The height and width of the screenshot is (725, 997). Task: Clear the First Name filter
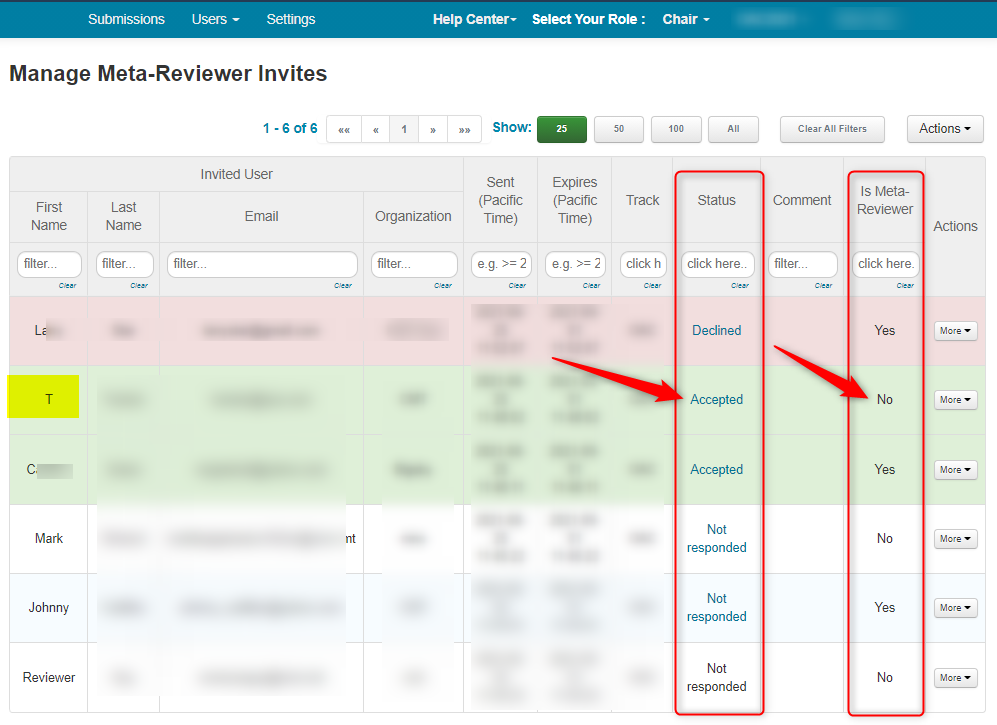(67, 286)
